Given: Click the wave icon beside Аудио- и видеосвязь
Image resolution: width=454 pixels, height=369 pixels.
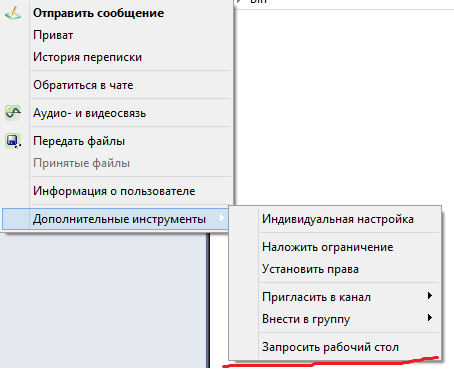Looking at the screenshot, I should click(x=13, y=113).
